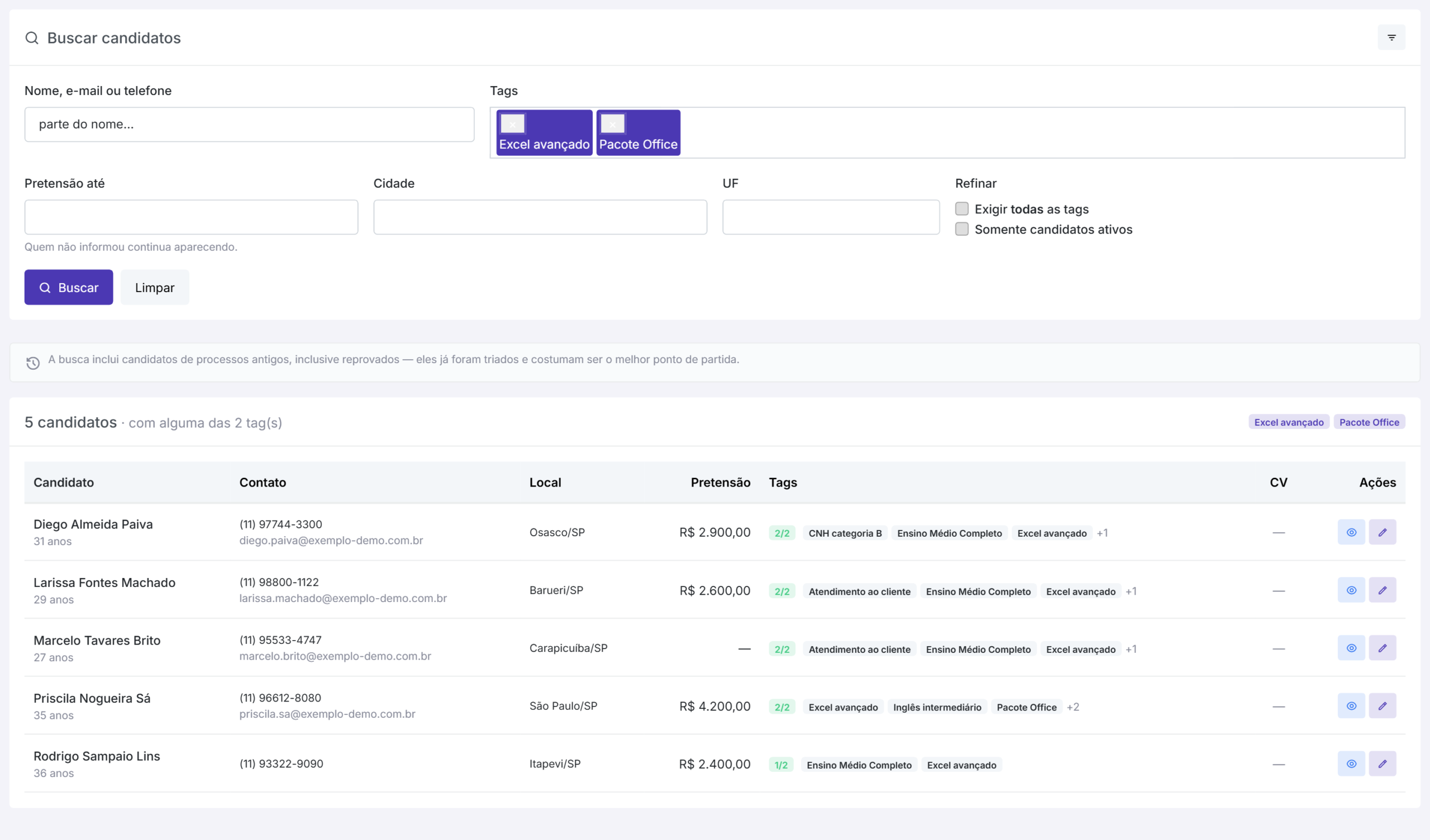The height and width of the screenshot is (840, 1430).
Task: Click email diego.paiva@exemplo-demo.com.br
Action: tap(331, 540)
